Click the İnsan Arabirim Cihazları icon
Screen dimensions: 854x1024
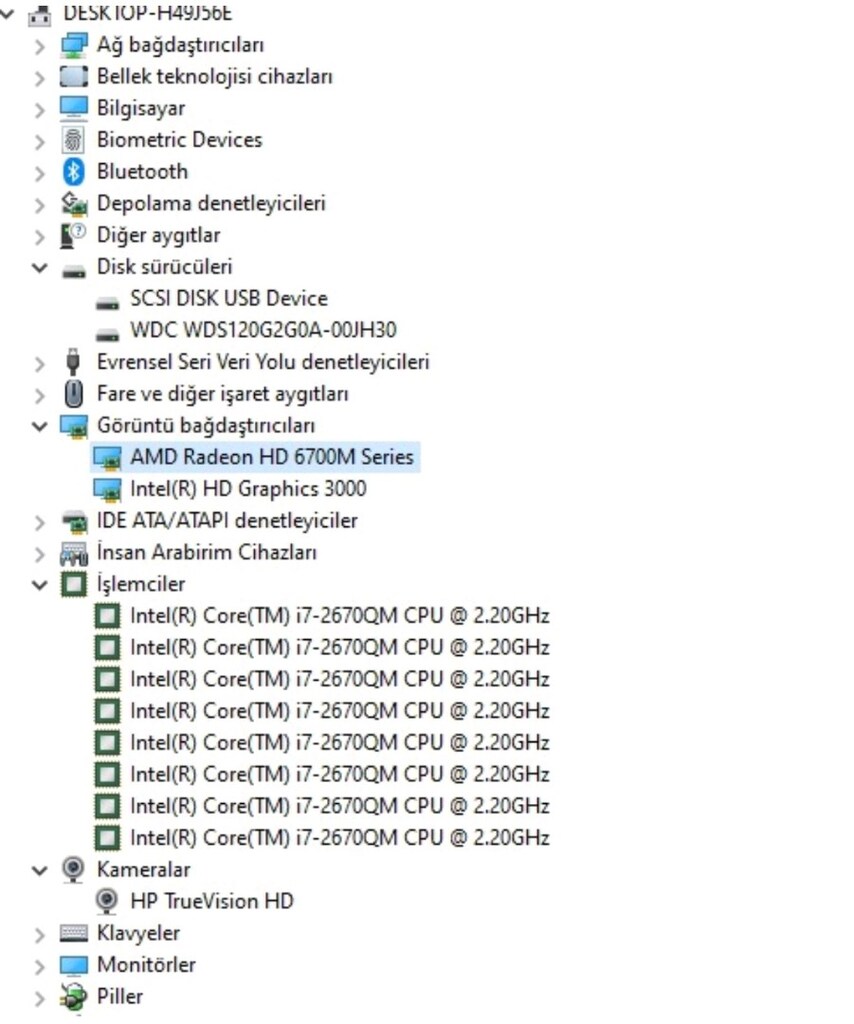coord(73,553)
